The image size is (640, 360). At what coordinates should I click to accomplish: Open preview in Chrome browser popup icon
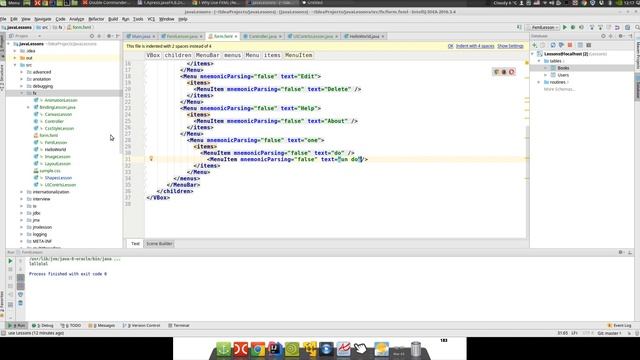pos(496,72)
